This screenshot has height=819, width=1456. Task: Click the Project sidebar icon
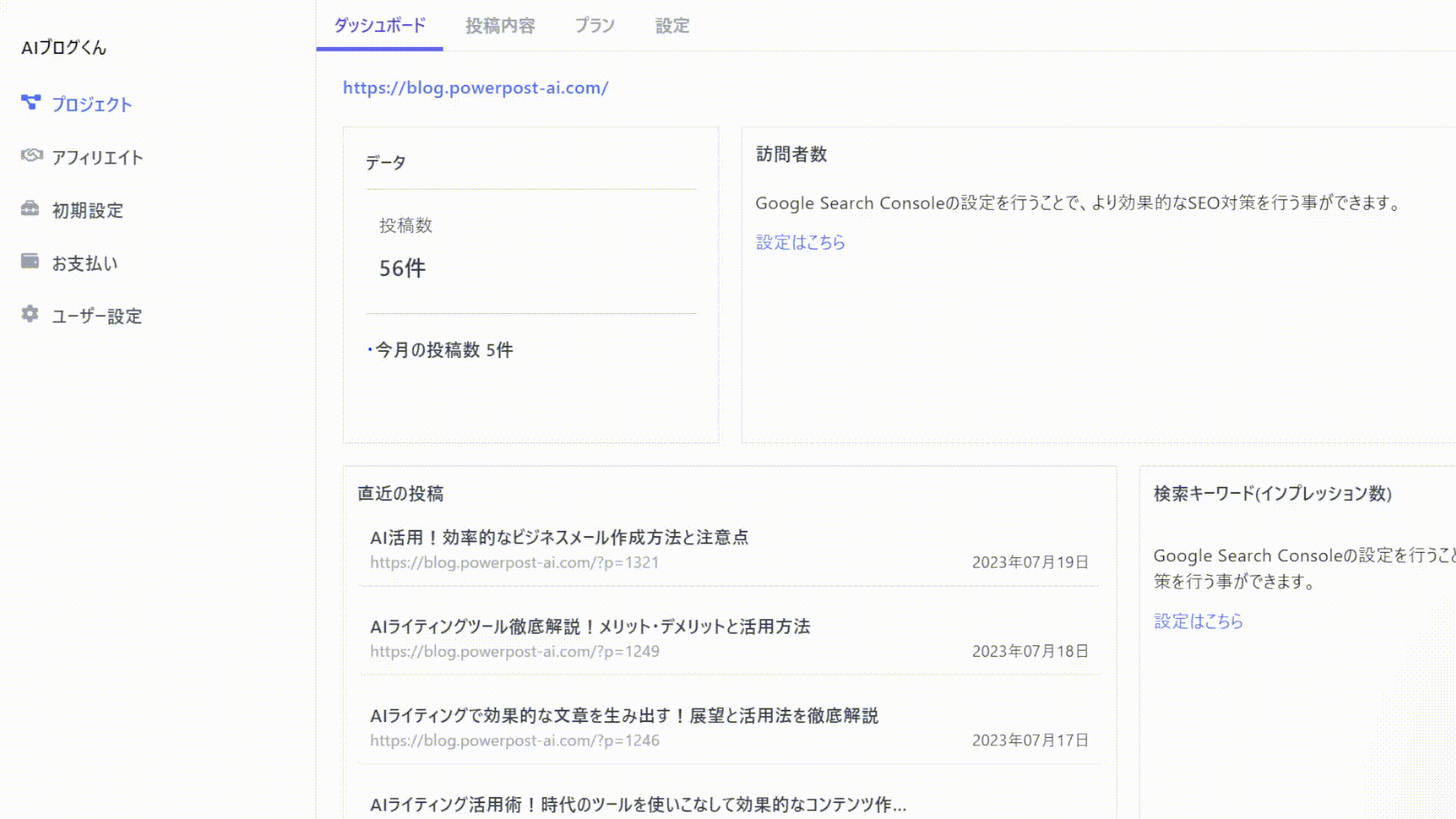30,102
